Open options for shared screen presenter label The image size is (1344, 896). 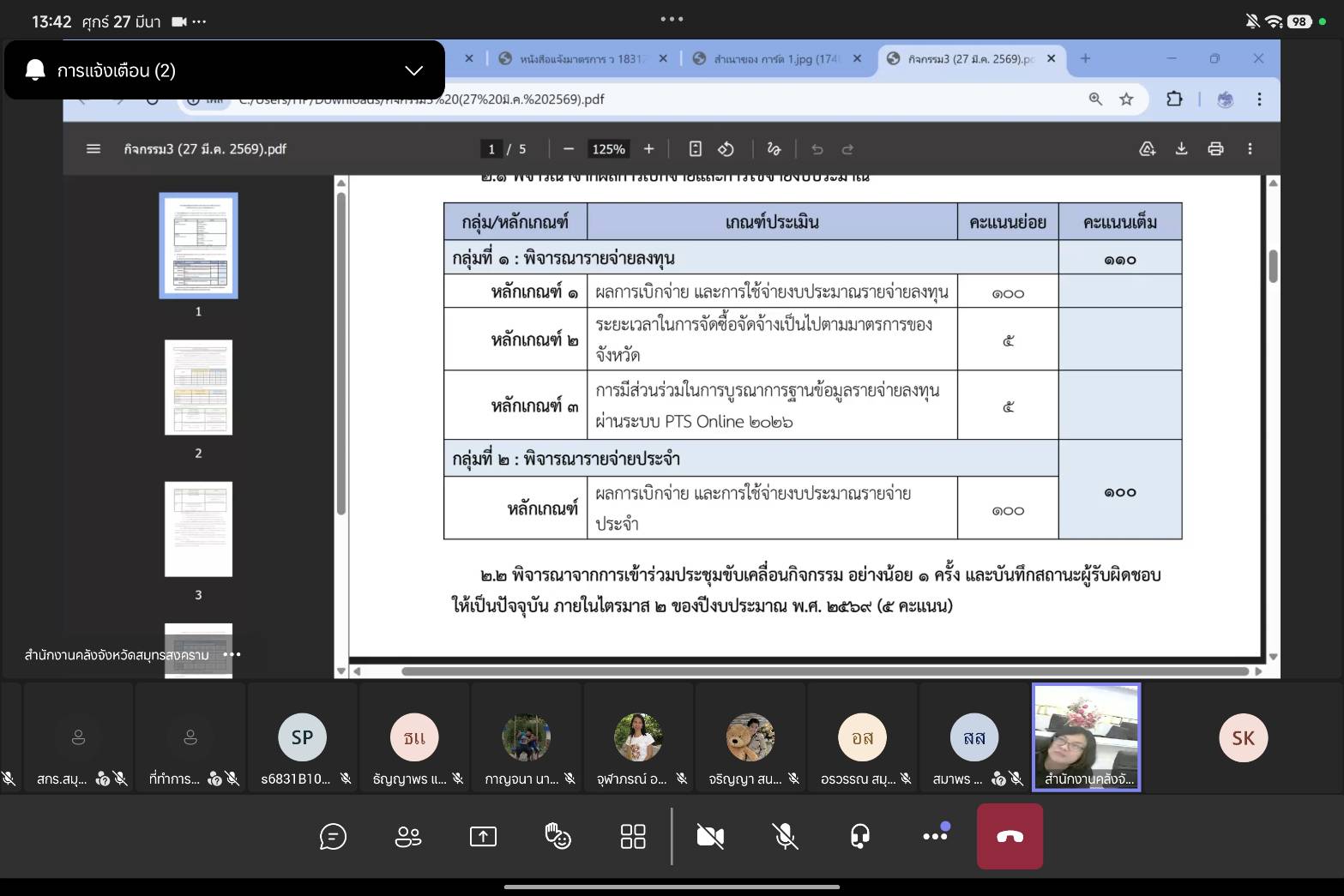(x=232, y=654)
